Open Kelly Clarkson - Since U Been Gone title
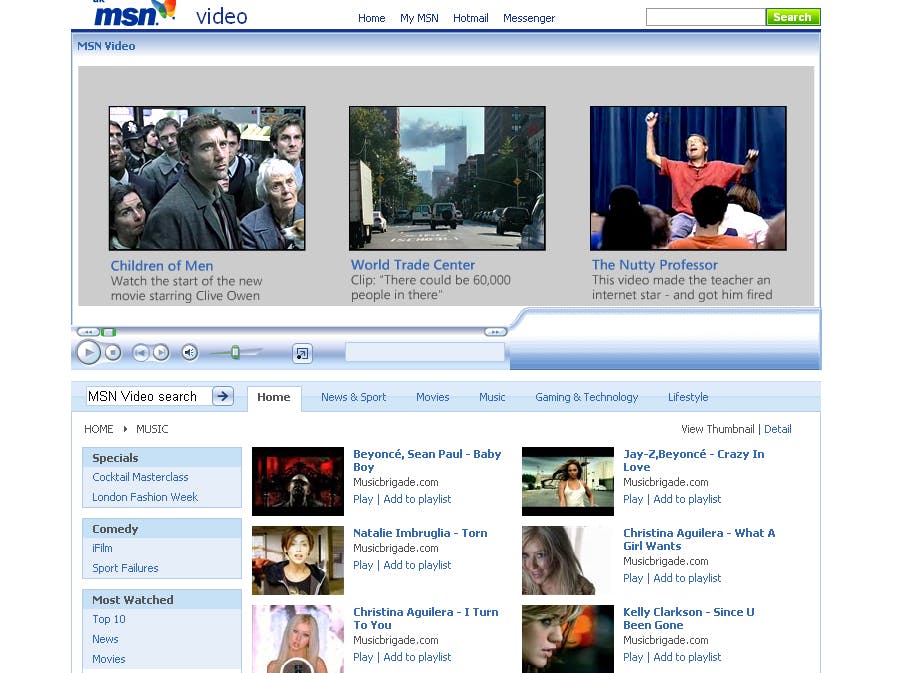 [689, 619]
